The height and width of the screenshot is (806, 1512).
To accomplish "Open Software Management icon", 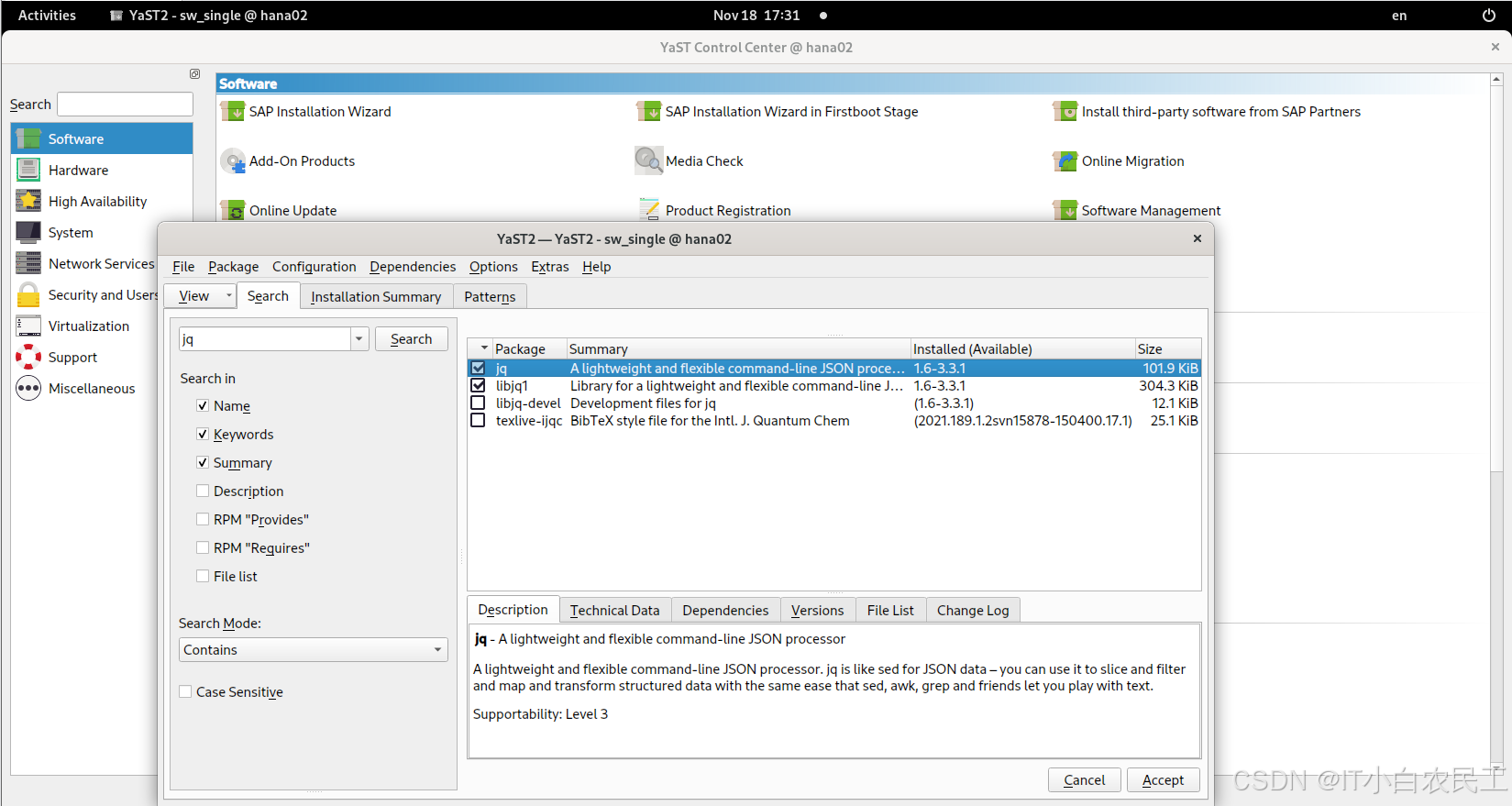I will (x=1065, y=210).
